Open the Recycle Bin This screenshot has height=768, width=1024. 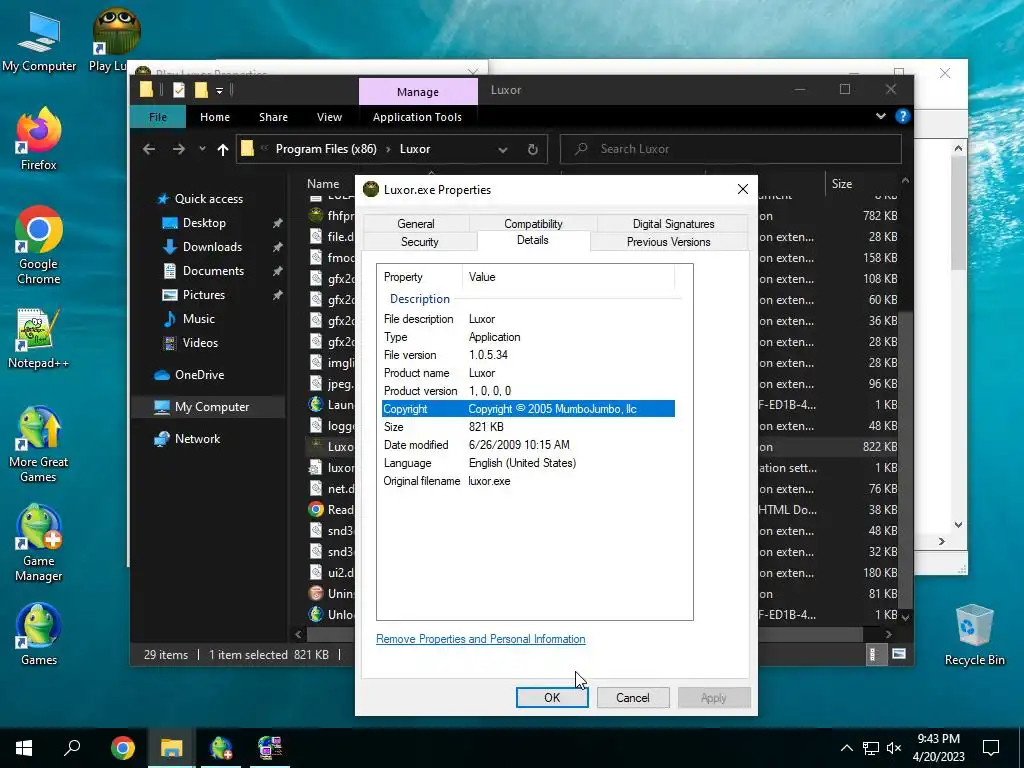click(974, 634)
